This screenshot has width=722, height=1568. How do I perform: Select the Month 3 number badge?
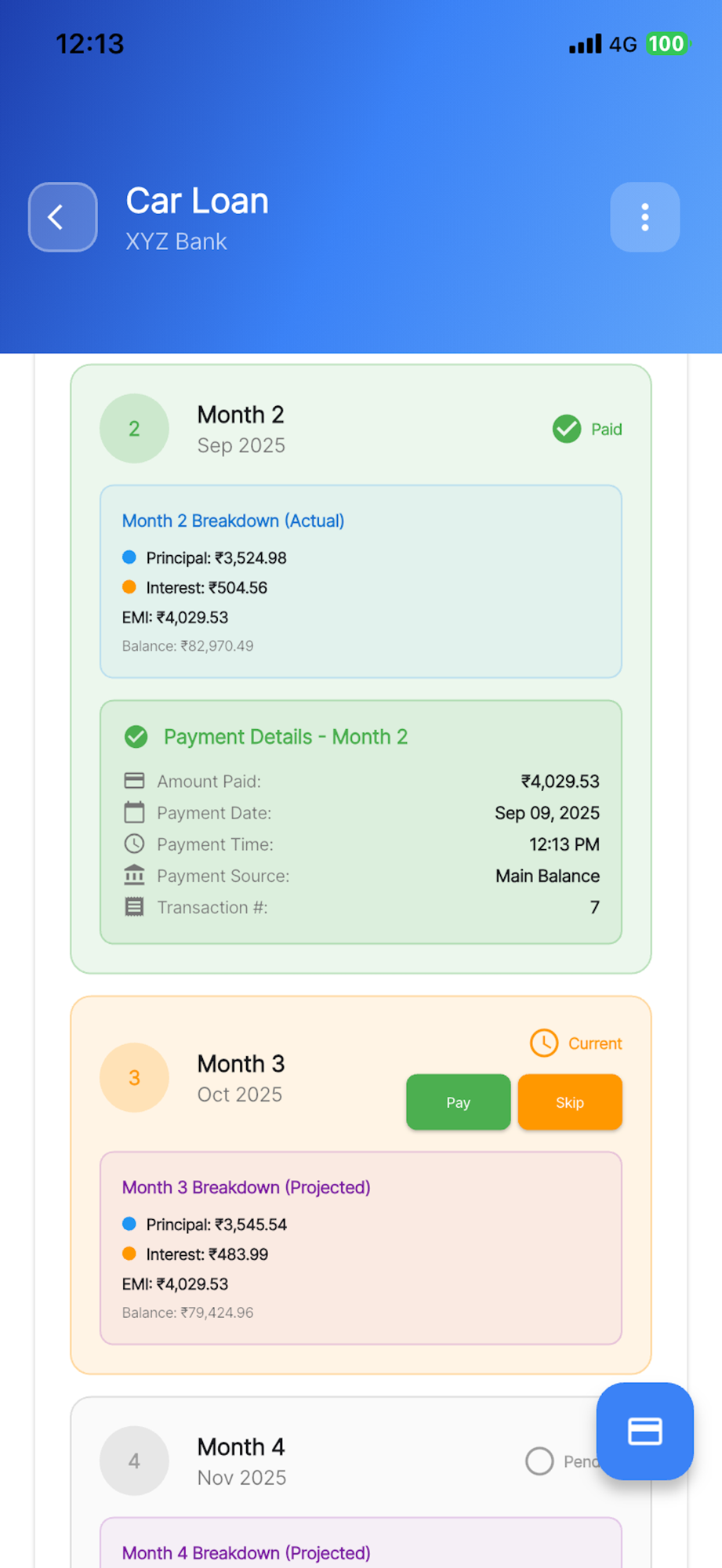coord(134,1077)
